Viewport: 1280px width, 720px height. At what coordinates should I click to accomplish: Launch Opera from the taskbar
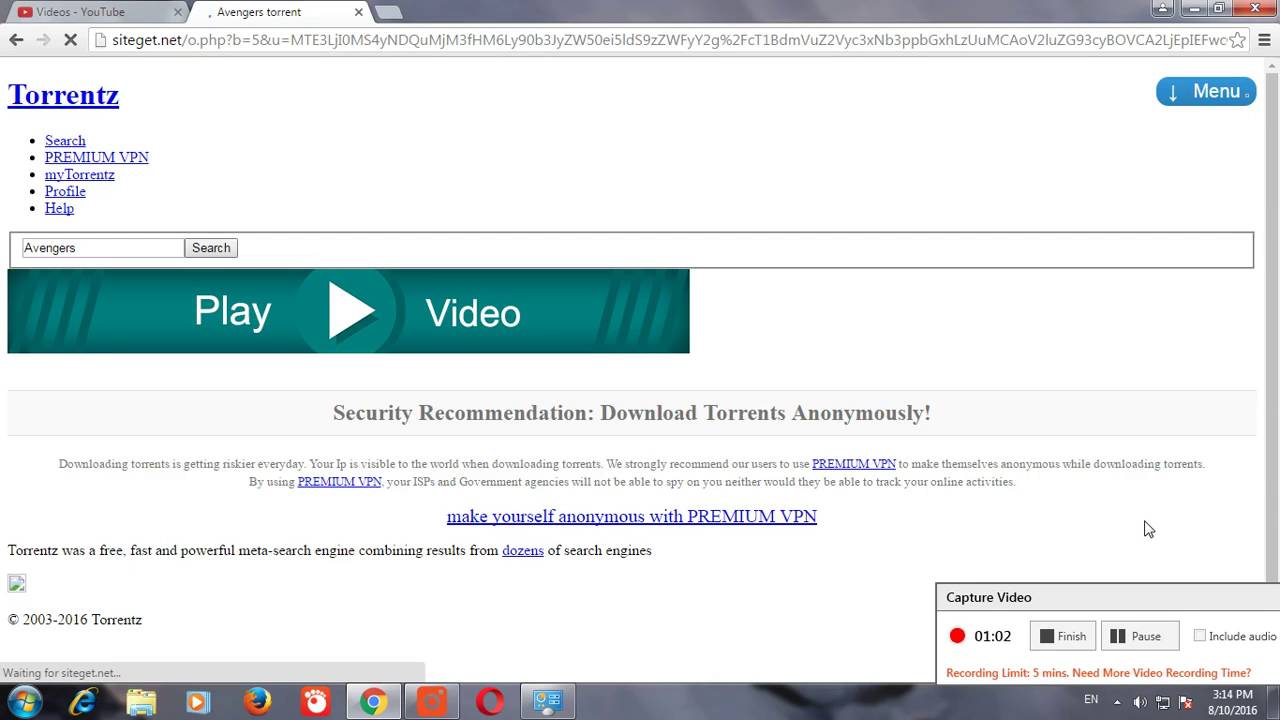click(x=490, y=702)
